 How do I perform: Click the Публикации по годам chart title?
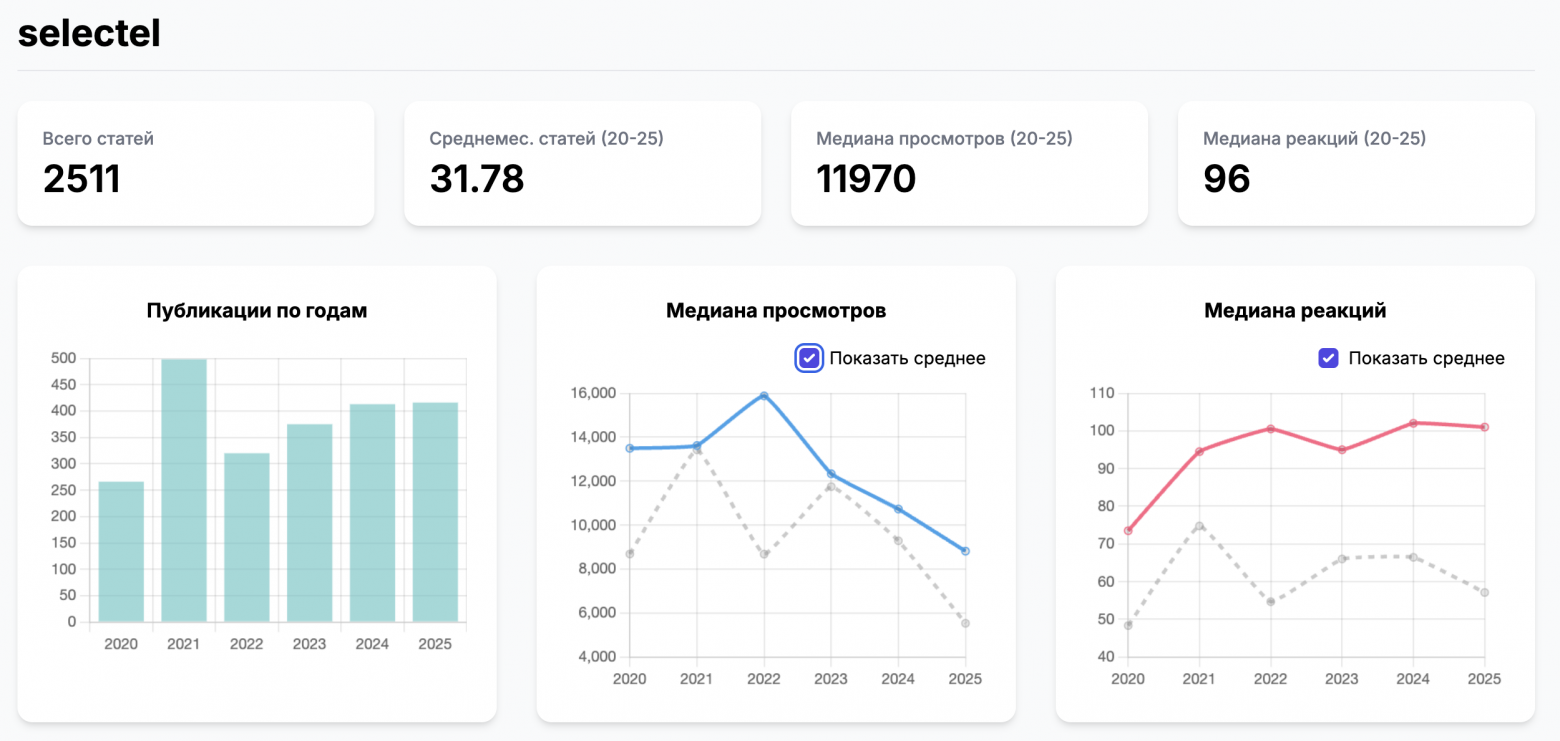257,311
